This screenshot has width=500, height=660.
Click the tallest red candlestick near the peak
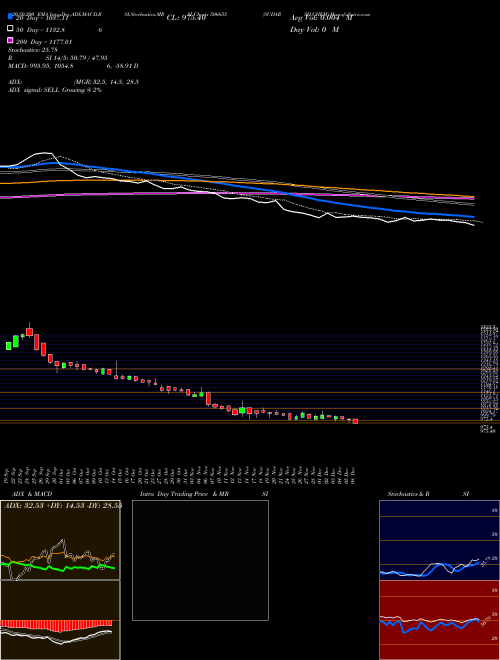36,342
